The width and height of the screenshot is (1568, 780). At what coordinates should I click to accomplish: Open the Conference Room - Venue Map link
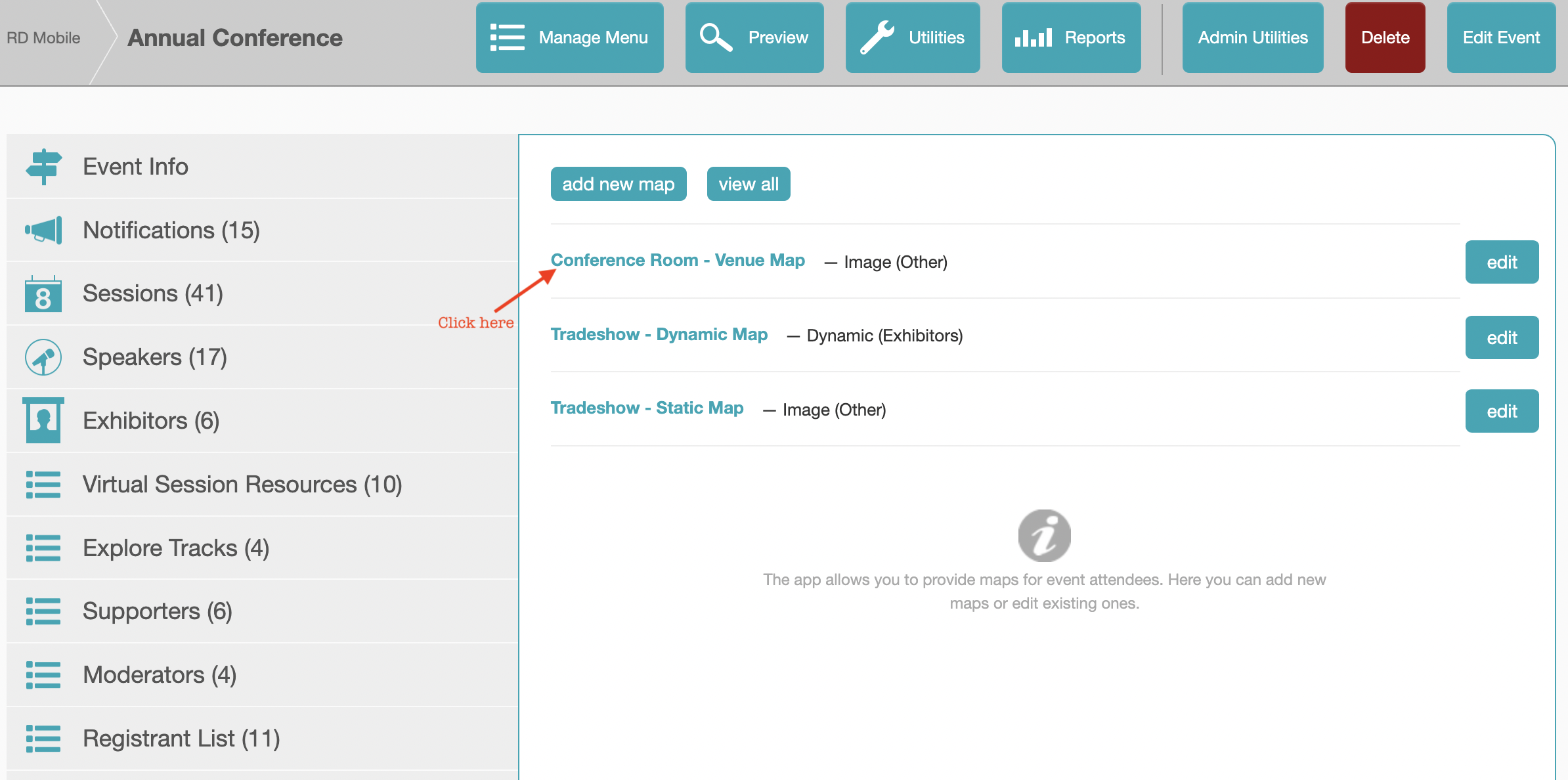pyautogui.click(x=677, y=260)
